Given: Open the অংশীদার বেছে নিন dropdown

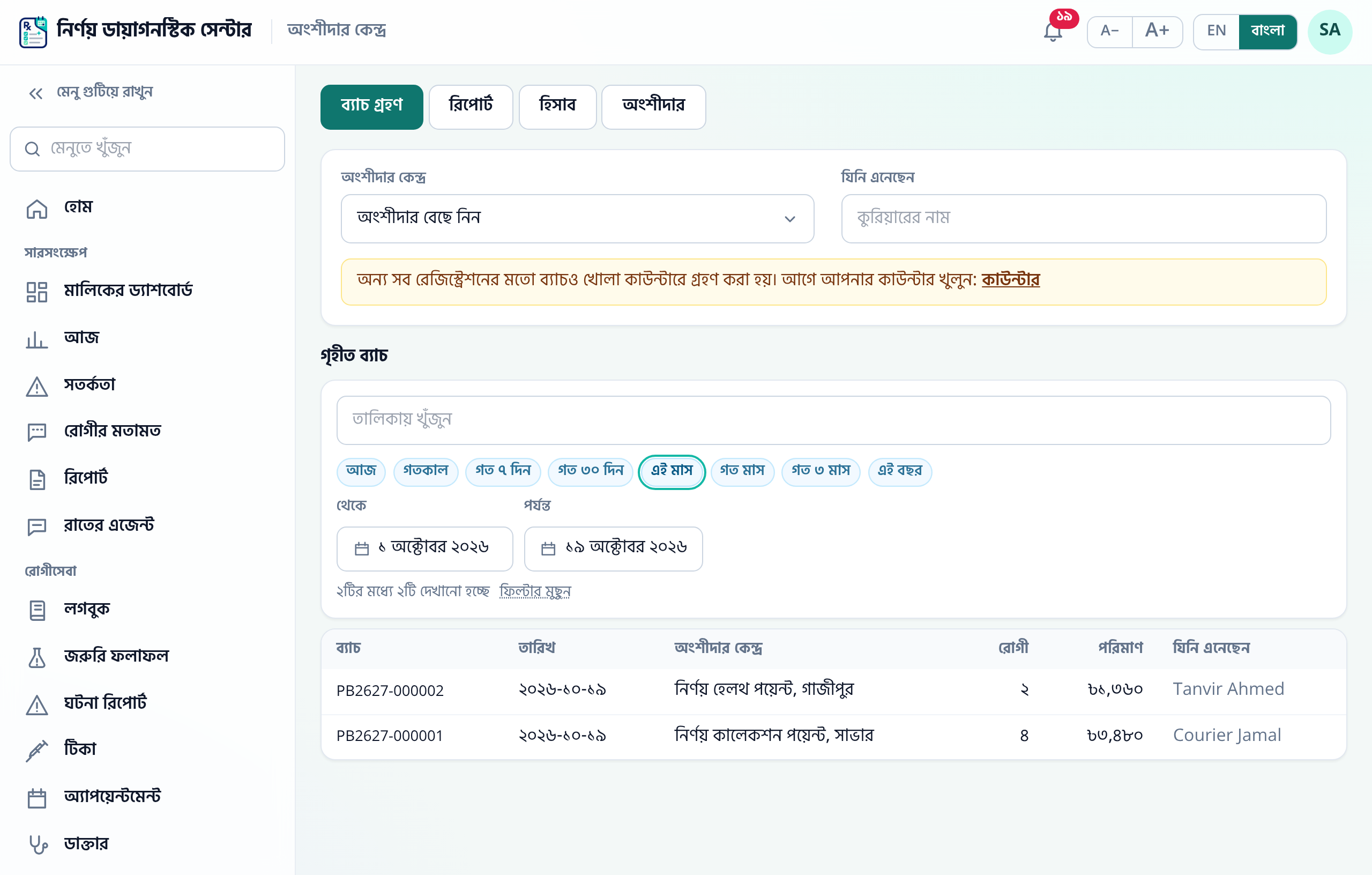Looking at the screenshot, I should pos(577,218).
